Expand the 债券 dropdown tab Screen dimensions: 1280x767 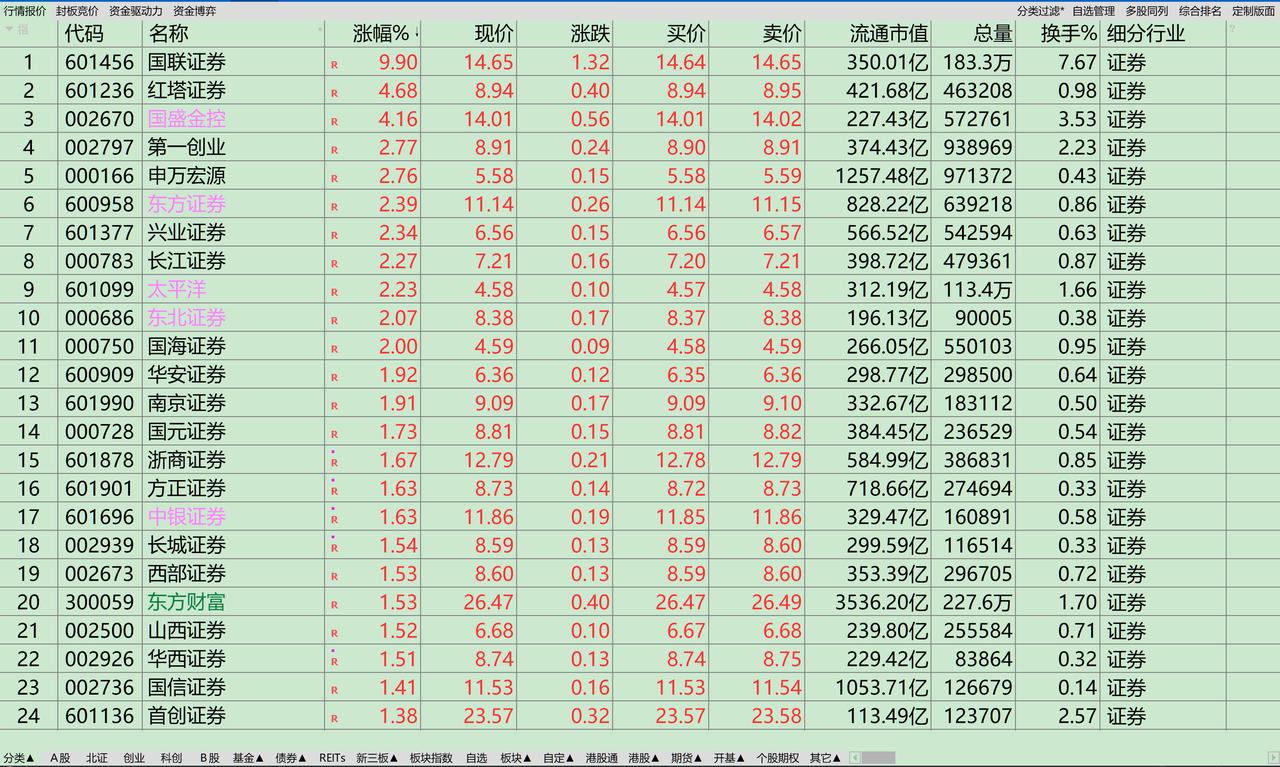pos(291,758)
